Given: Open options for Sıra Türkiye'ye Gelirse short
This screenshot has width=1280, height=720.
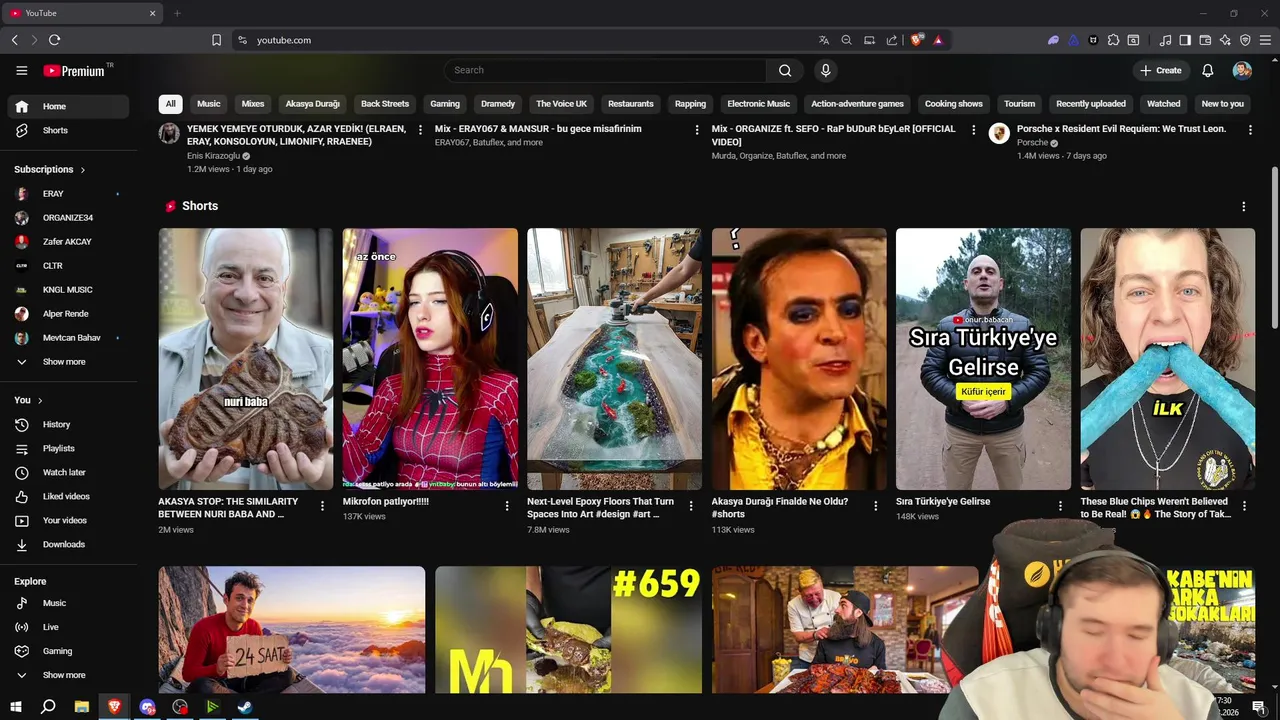Looking at the screenshot, I should coord(1060,506).
